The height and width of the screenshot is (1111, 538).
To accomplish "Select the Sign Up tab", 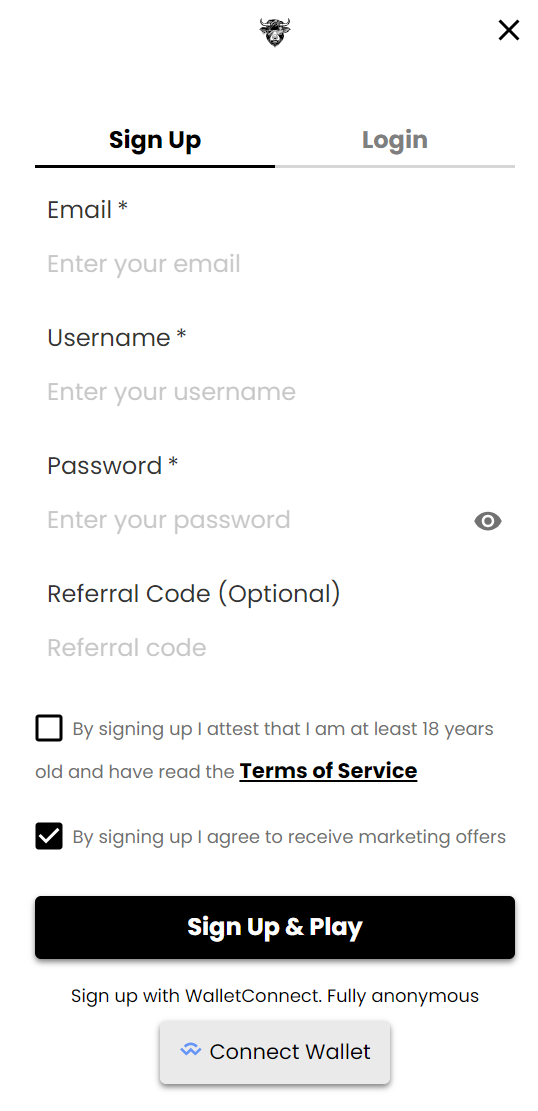I will pos(155,140).
